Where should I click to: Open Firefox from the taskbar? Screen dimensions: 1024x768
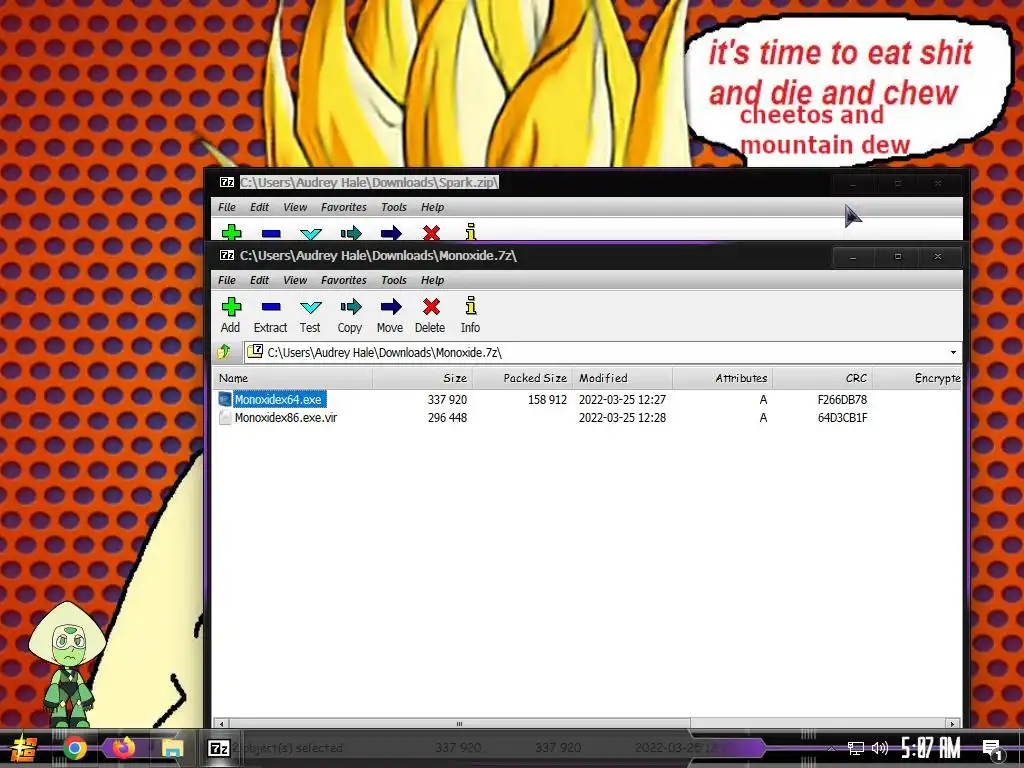tap(123, 748)
